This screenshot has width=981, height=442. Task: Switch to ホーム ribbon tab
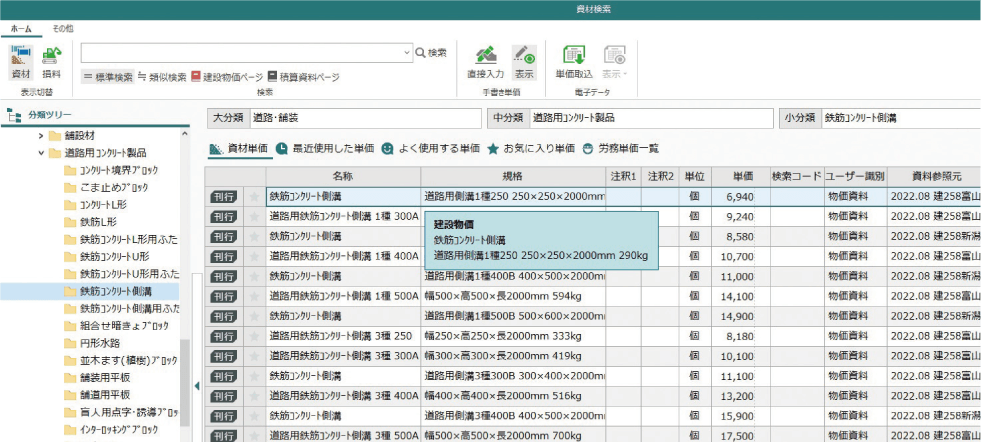[22, 29]
